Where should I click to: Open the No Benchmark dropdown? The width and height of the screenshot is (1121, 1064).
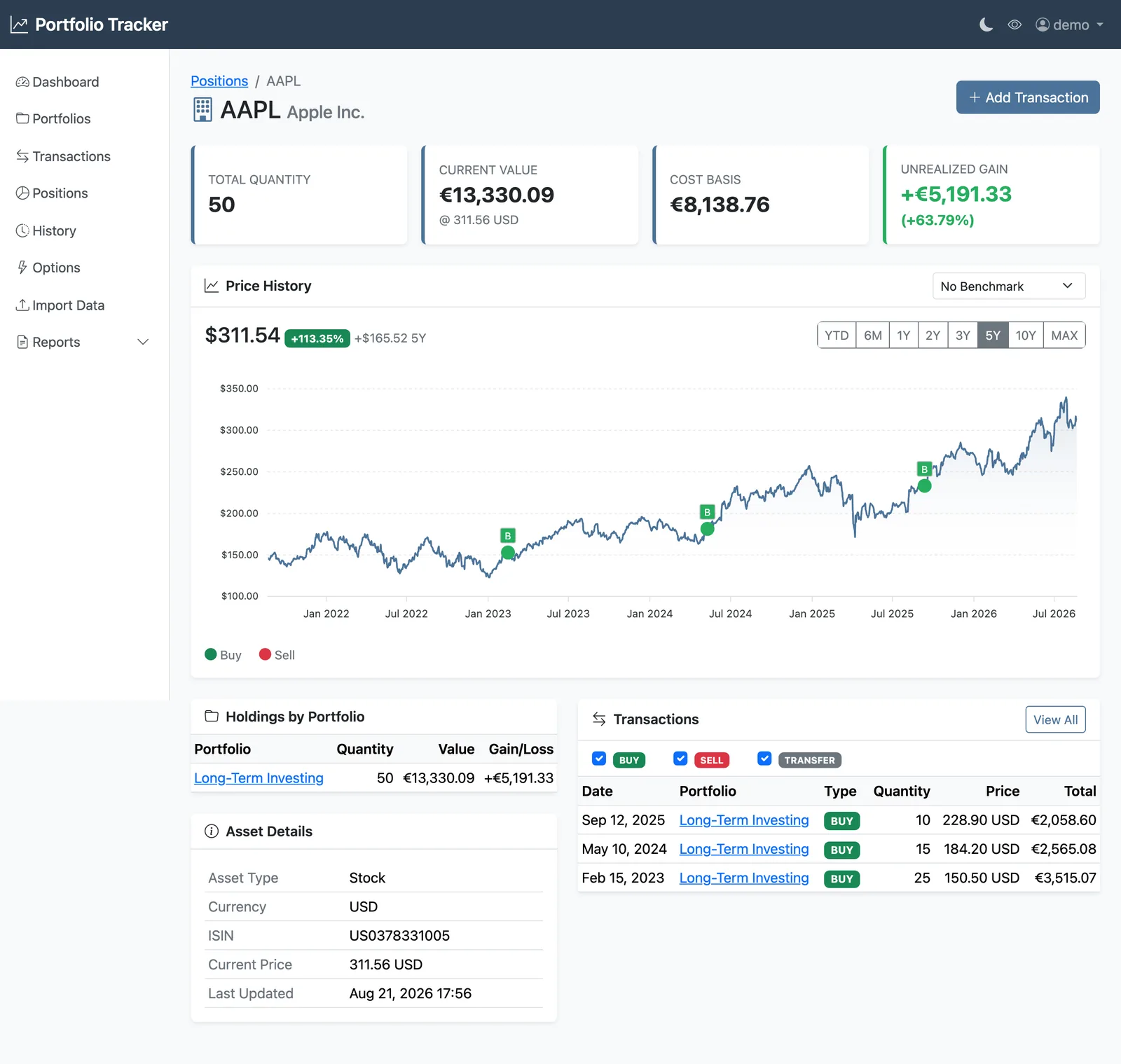(1009, 286)
